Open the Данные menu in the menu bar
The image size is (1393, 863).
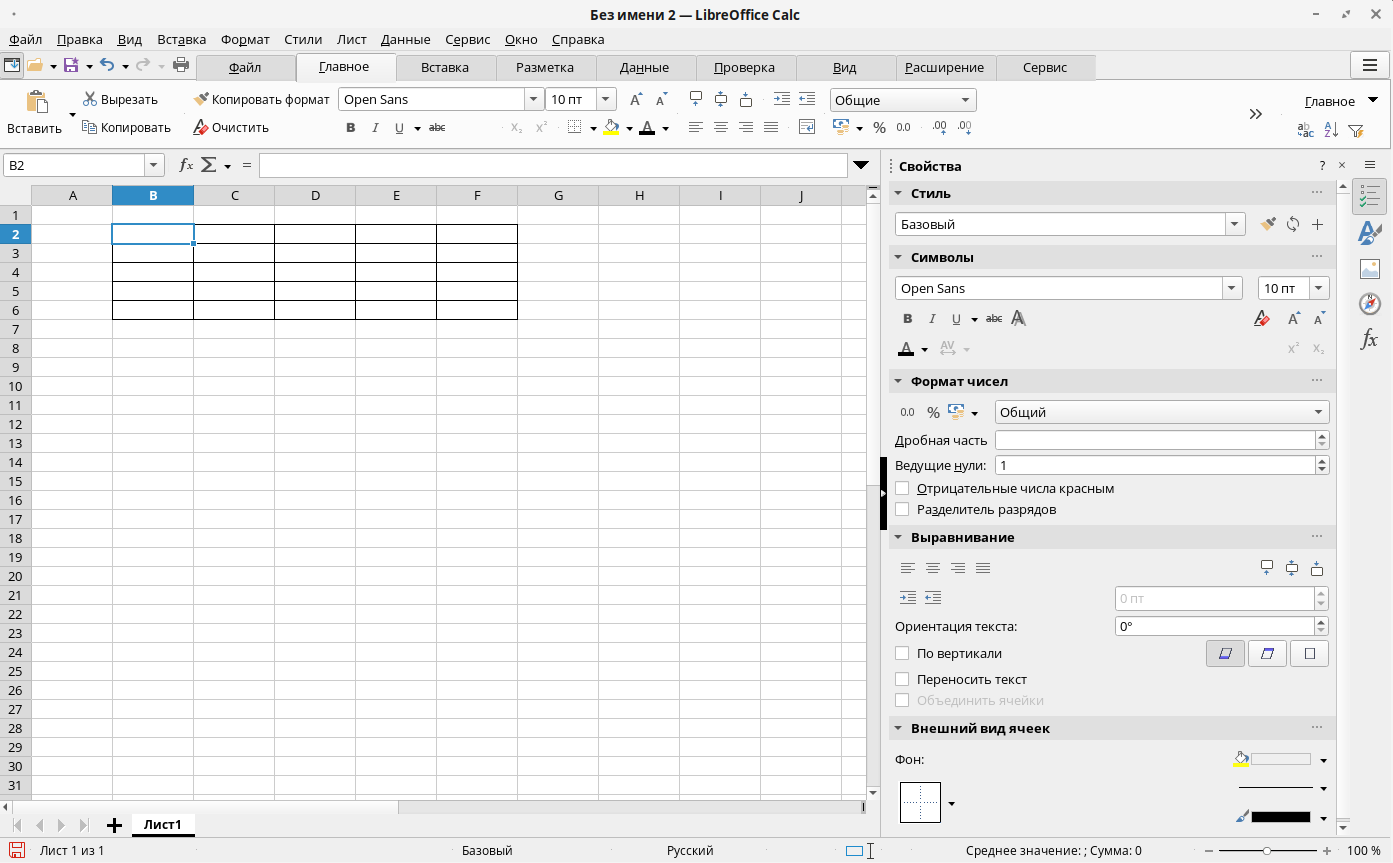click(405, 40)
